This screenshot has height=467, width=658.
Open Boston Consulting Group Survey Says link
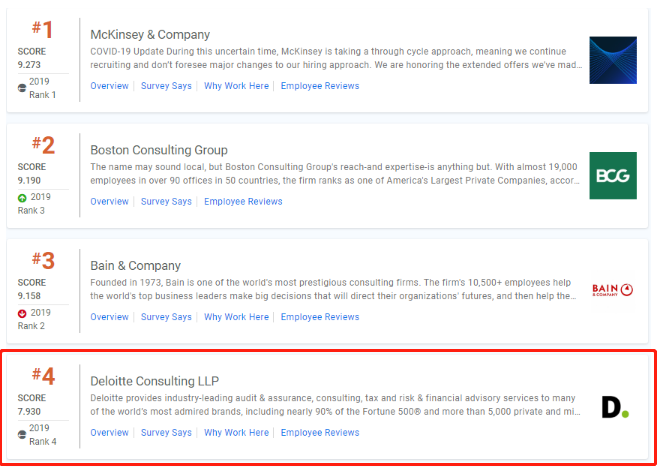click(x=166, y=201)
